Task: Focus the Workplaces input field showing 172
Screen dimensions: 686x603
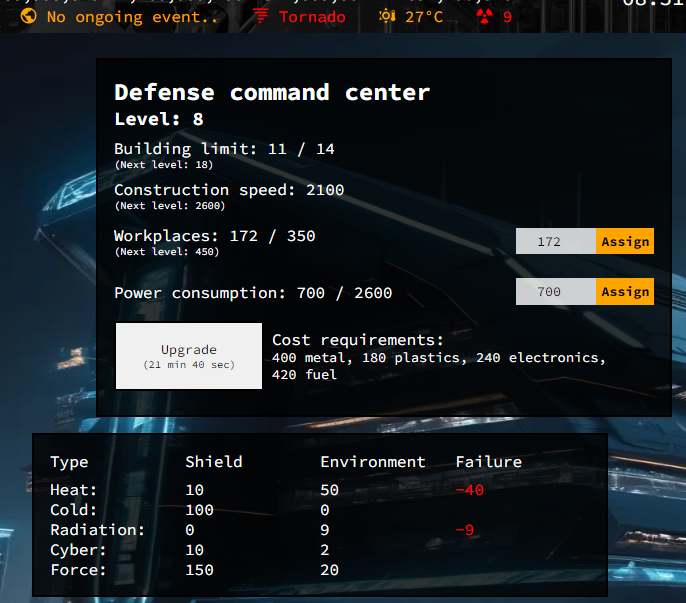Action: (556, 241)
